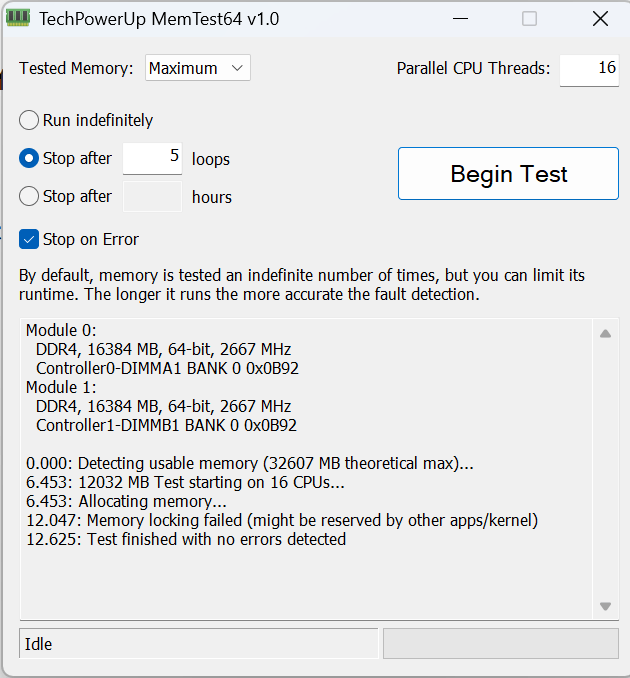Click the 'Module 0:' log line
630x678 pixels.
click(61, 330)
